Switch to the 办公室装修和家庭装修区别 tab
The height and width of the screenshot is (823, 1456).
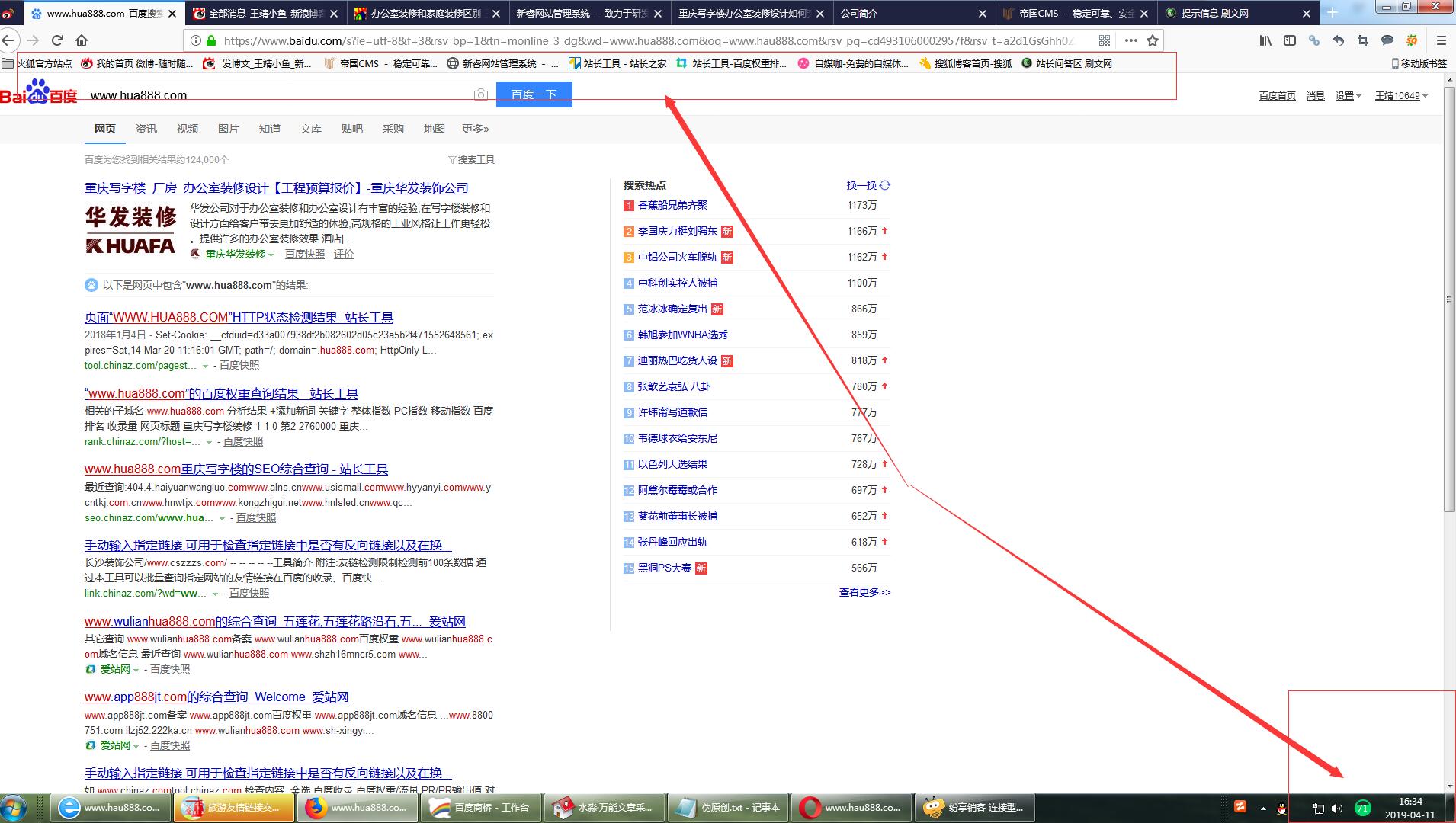coord(428,13)
